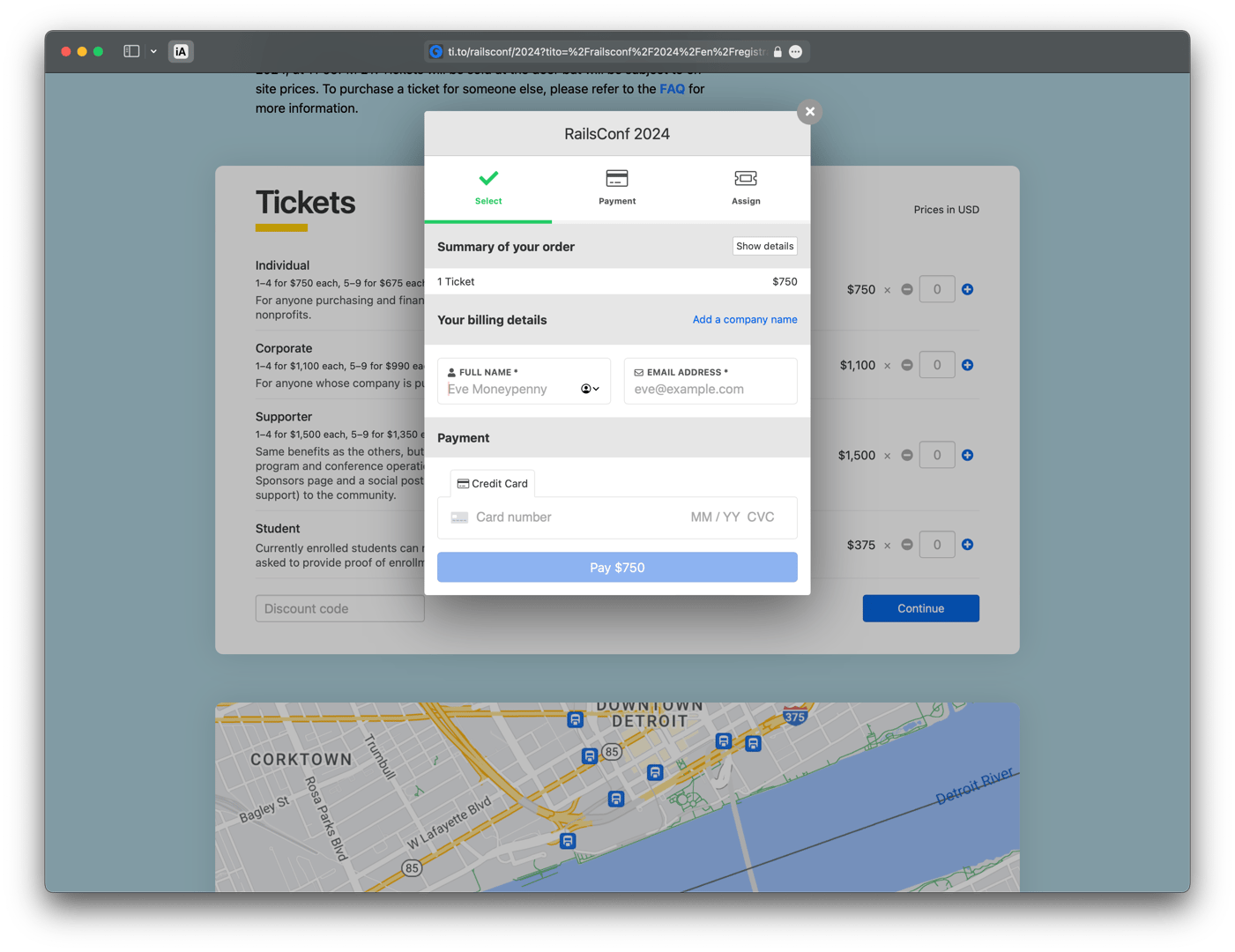Increase Corporate ticket quantity with plus icon
The width and height of the screenshot is (1235, 952).
point(967,365)
